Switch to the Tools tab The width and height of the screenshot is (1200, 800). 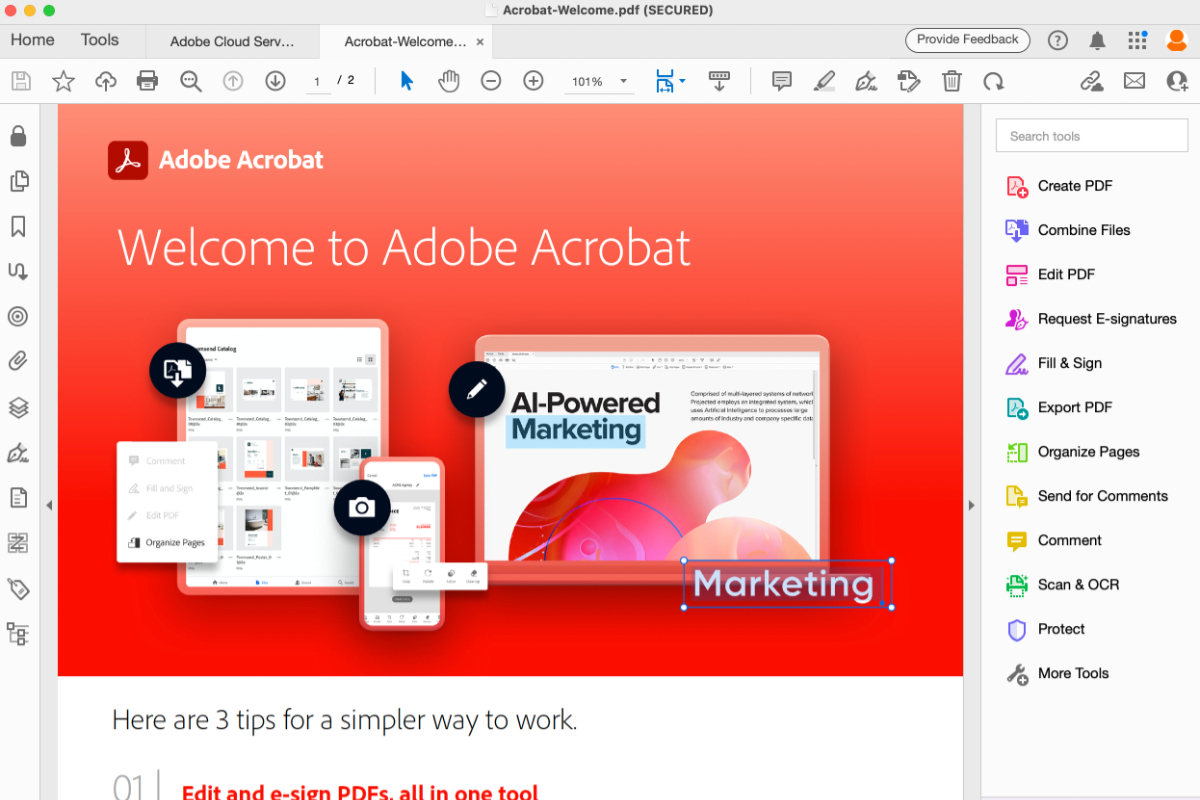[x=99, y=40]
